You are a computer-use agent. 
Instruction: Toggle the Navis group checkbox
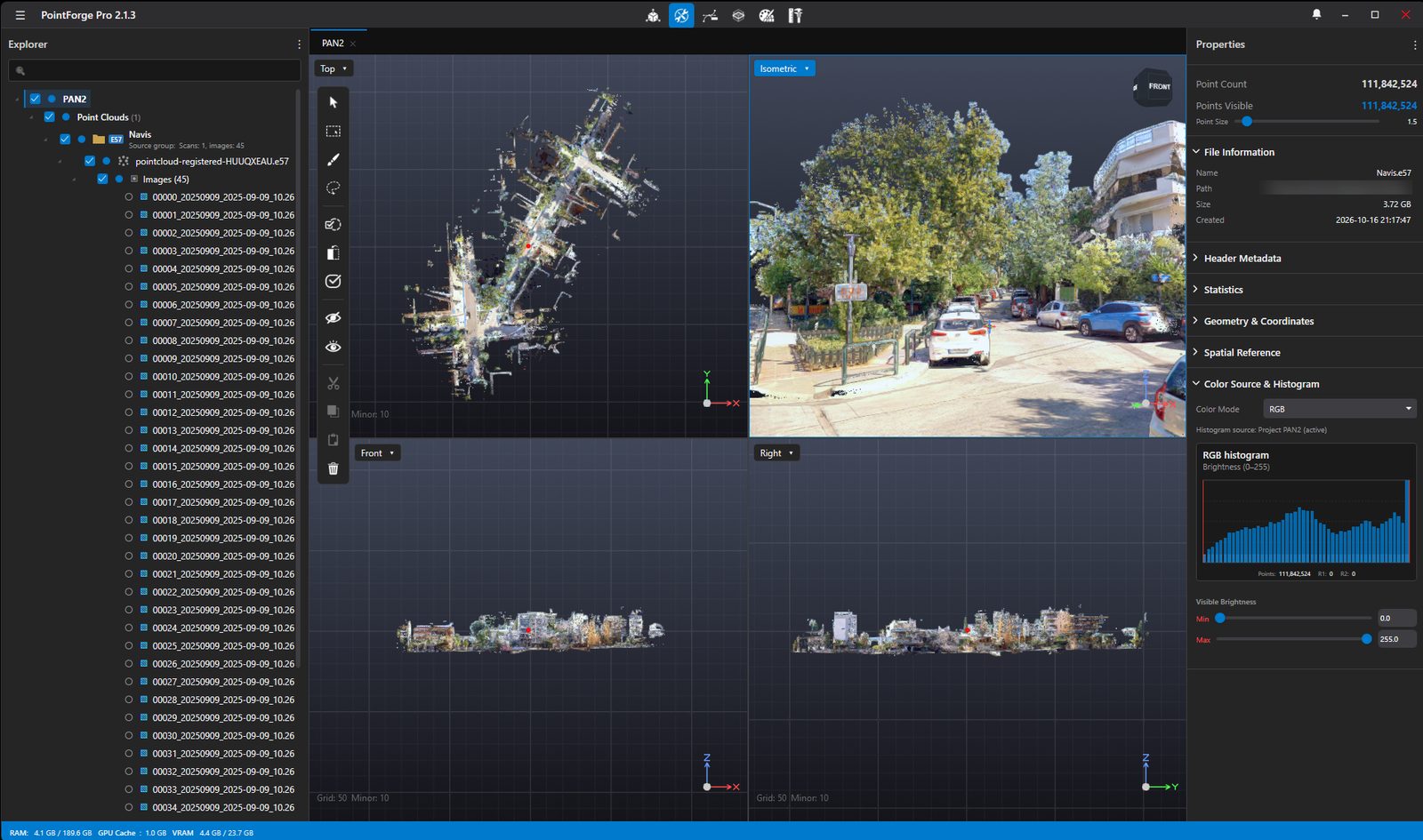65,139
